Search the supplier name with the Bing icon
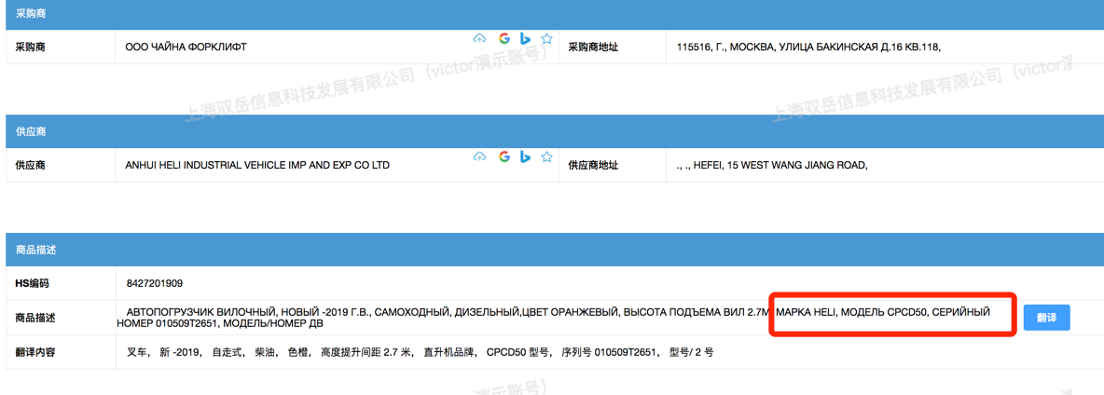 525,156
